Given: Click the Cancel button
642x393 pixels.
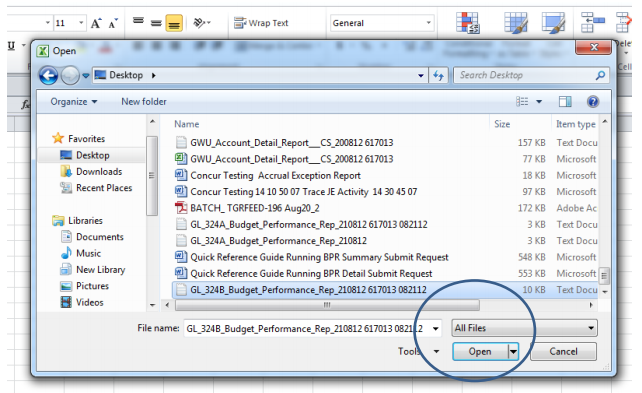Looking at the screenshot, I should tap(563, 351).
